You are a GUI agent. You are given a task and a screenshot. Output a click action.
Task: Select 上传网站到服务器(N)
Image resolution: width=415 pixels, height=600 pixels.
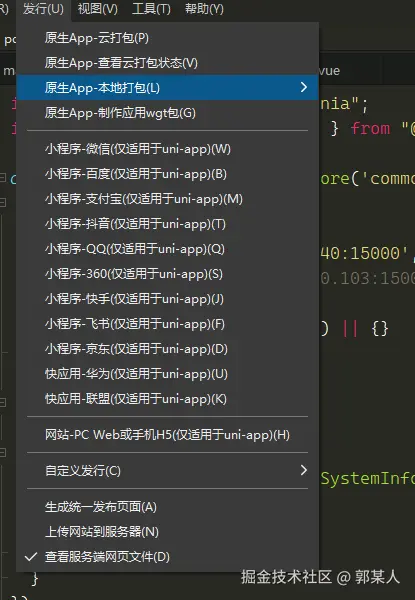168,532
